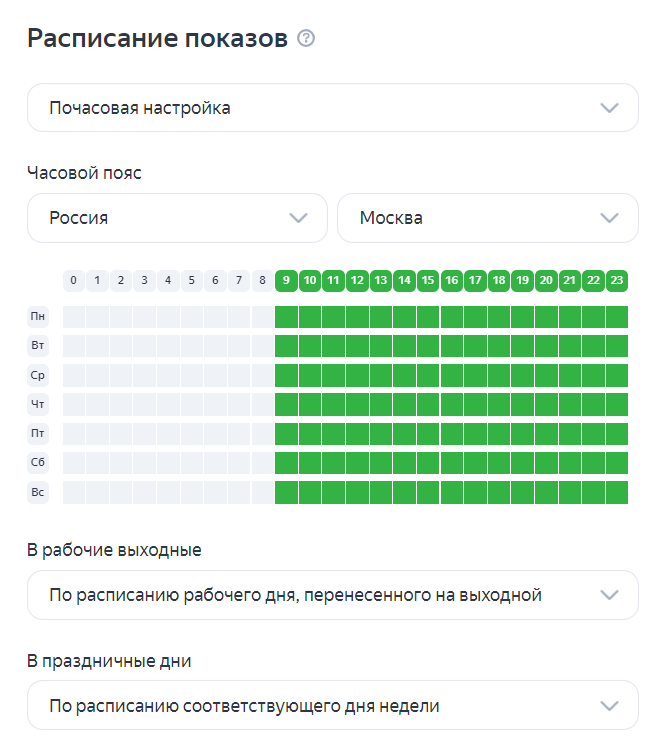The width and height of the screenshot is (671, 755).
Task: Open the Россия country dropdown
Action: [177, 218]
